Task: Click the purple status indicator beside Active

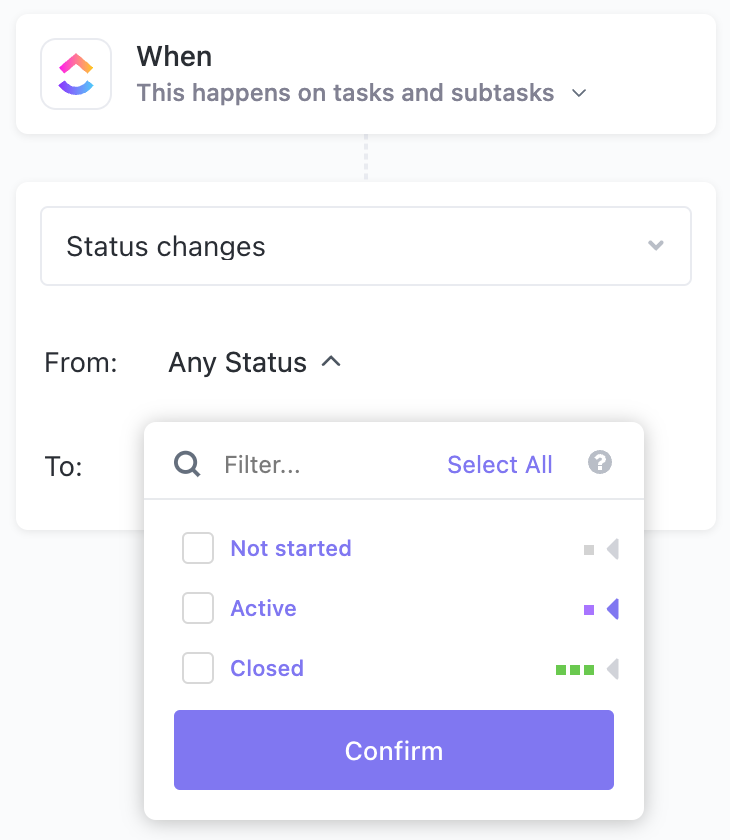Action: point(587,608)
